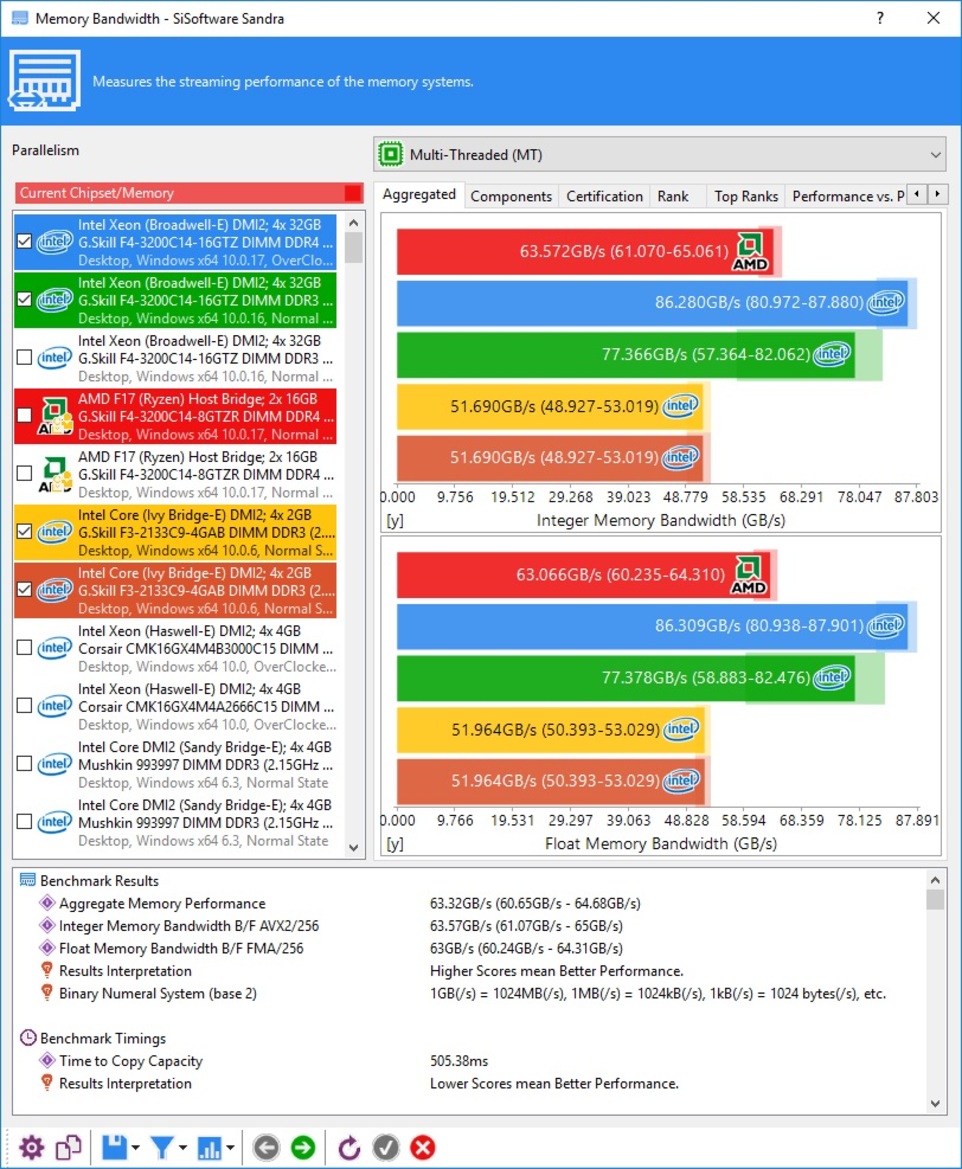Click the yellow 51.964GB/s Float bar
The height and width of the screenshot is (1169, 962).
point(550,729)
